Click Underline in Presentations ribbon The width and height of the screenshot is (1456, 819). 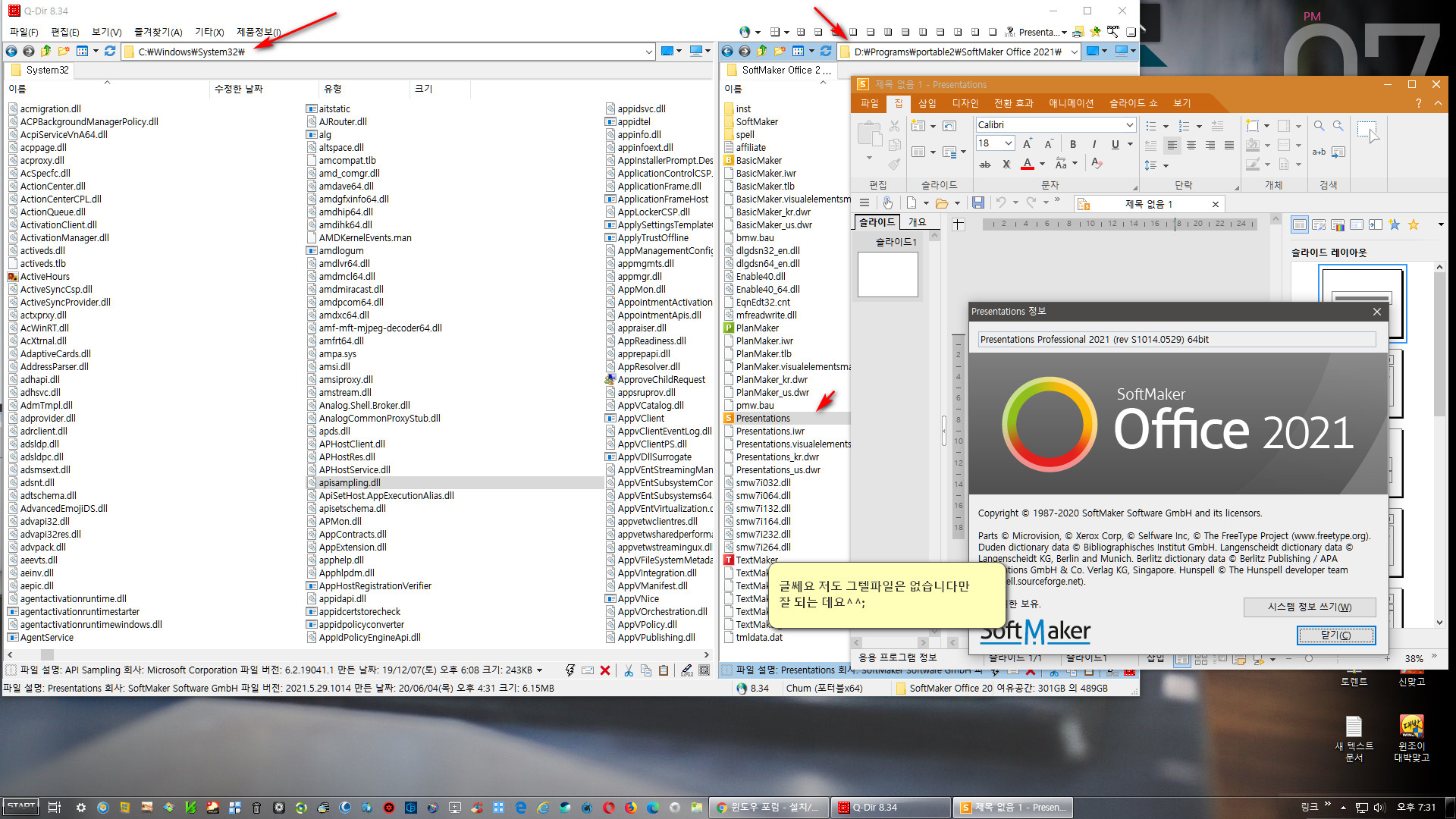(1115, 144)
